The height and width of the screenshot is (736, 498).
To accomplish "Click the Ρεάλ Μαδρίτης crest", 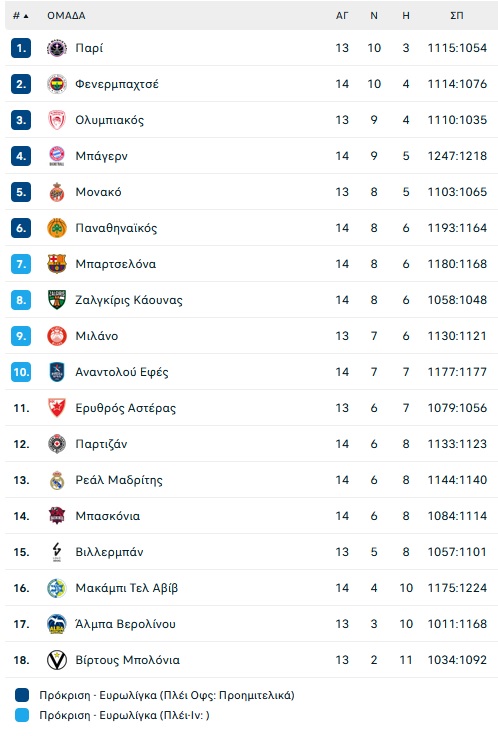I will coord(57,480).
